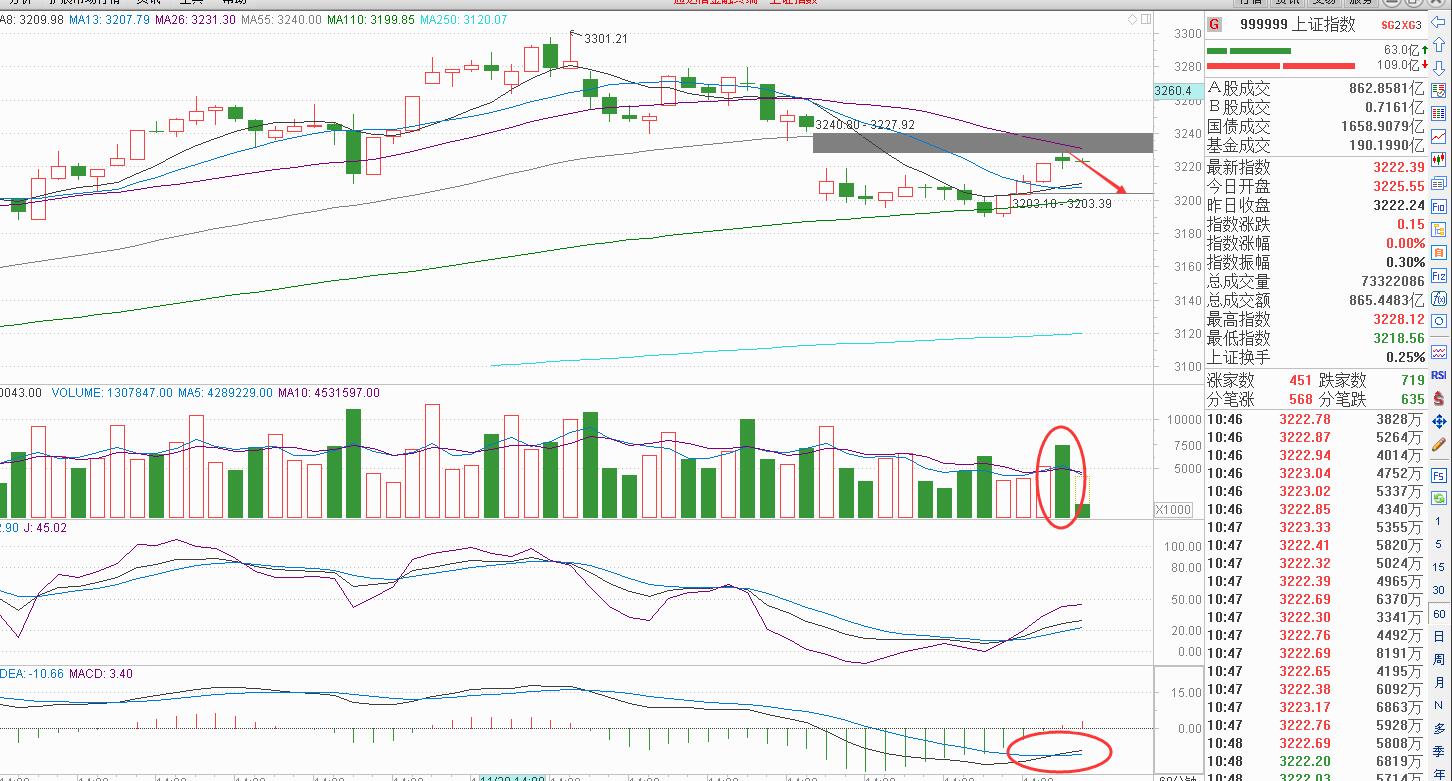Switch to weekly 周 period

1438,660
